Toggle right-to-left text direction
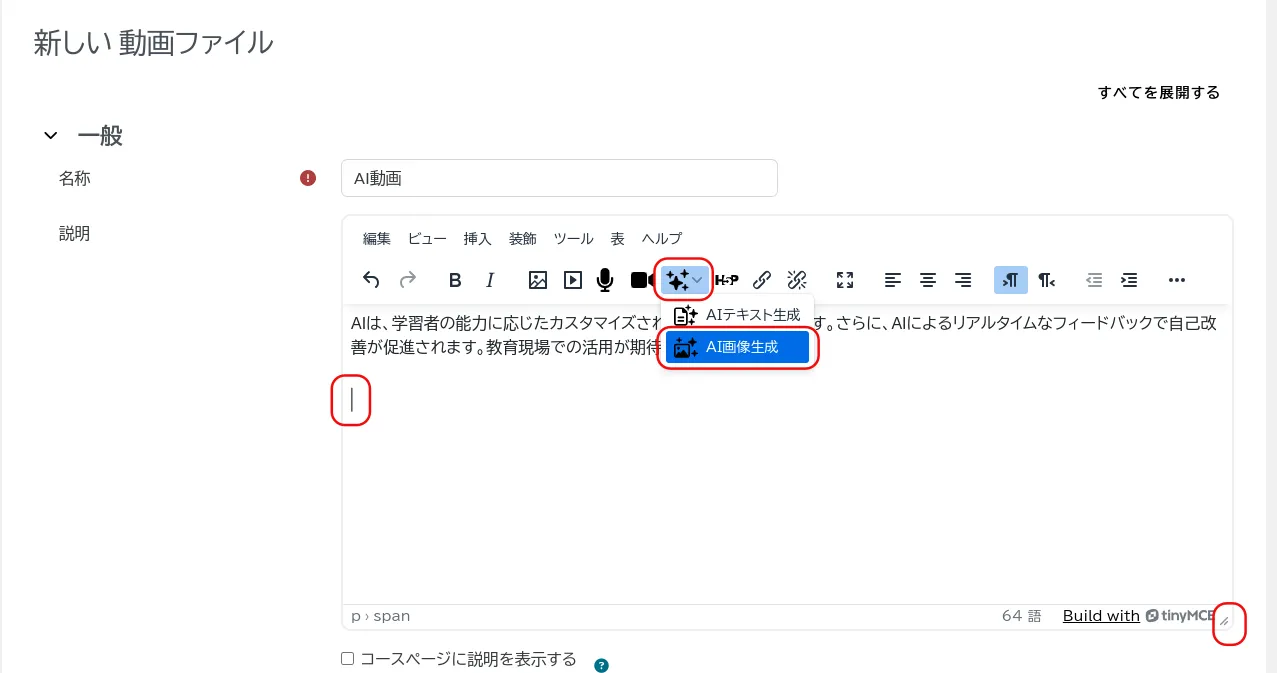The image size is (1277, 673). click(1046, 280)
